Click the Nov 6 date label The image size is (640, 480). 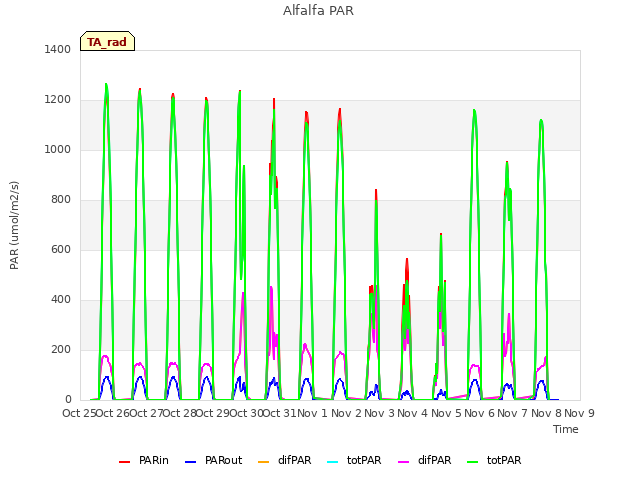(480, 413)
